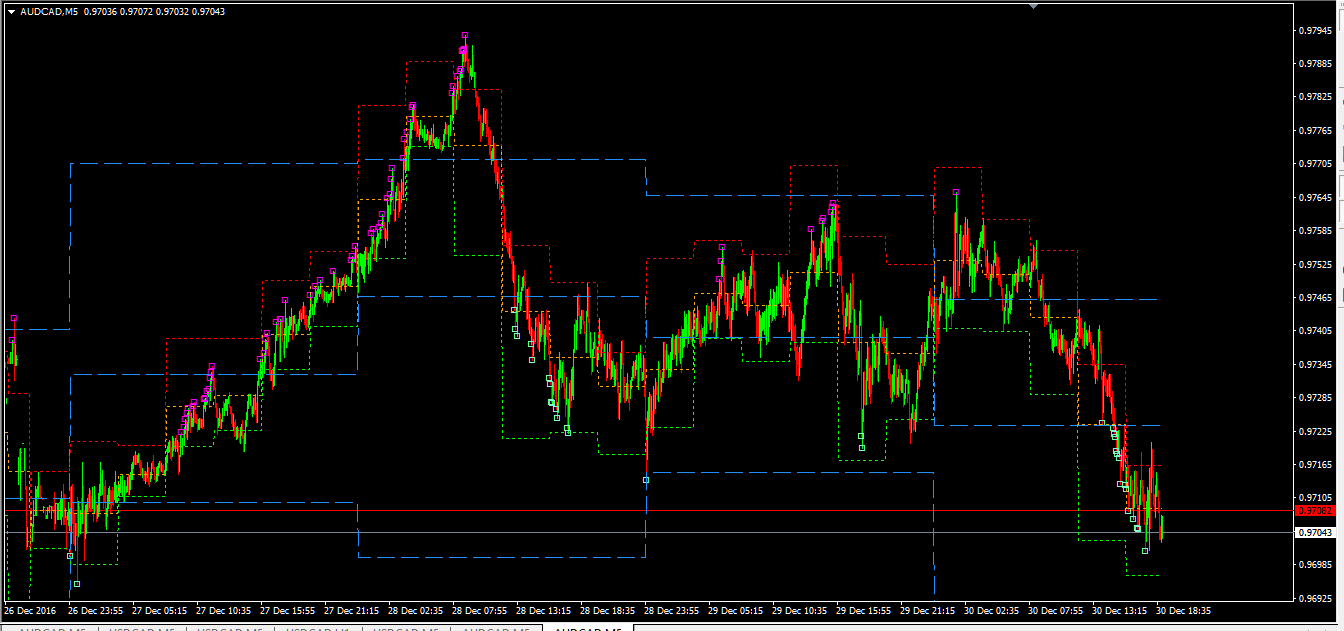Click time axis label 29 Dec 15:55
The width and height of the screenshot is (1344, 631).
[864, 610]
